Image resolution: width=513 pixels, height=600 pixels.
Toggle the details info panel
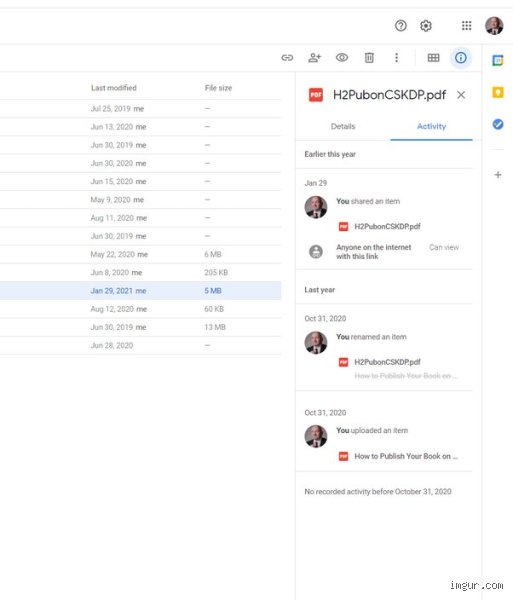coord(461,58)
